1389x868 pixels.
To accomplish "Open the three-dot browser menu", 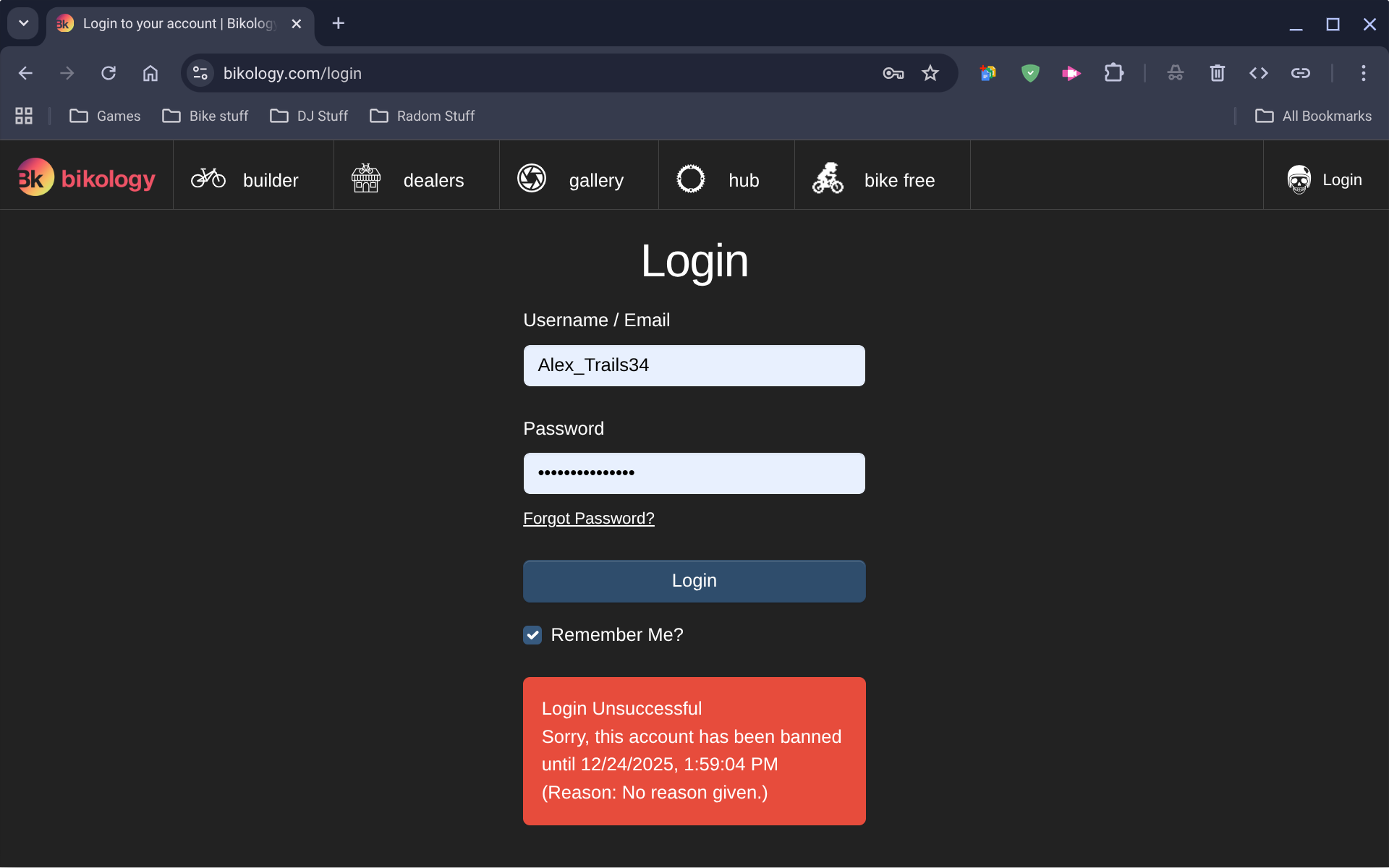I will tap(1363, 72).
